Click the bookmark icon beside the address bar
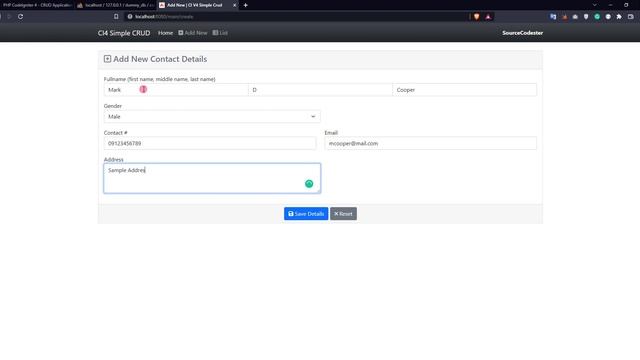The image size is (640, 360). pyautogui.click(x=116, y=17)
